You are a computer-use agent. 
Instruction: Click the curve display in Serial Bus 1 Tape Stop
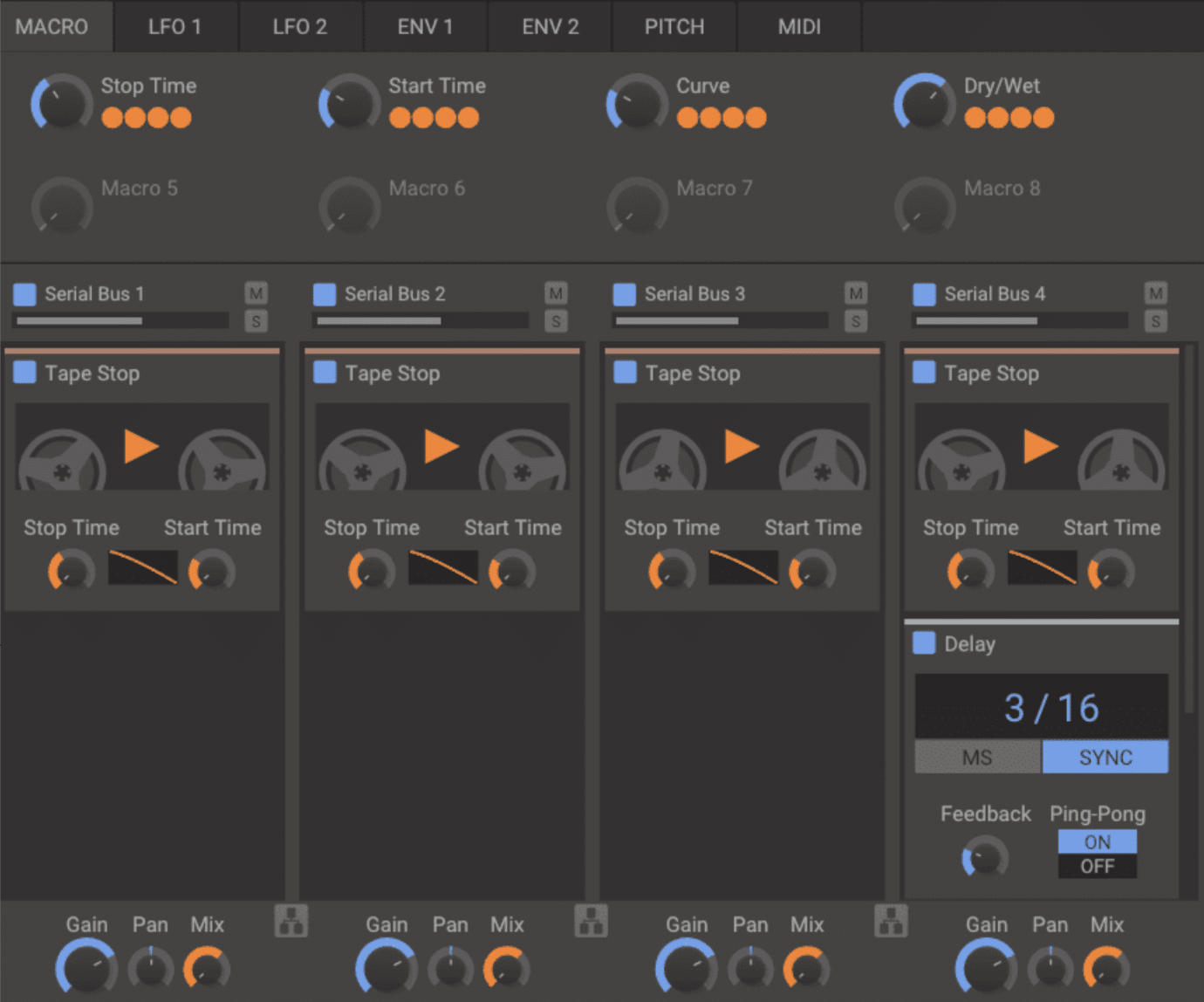[143, 567]
